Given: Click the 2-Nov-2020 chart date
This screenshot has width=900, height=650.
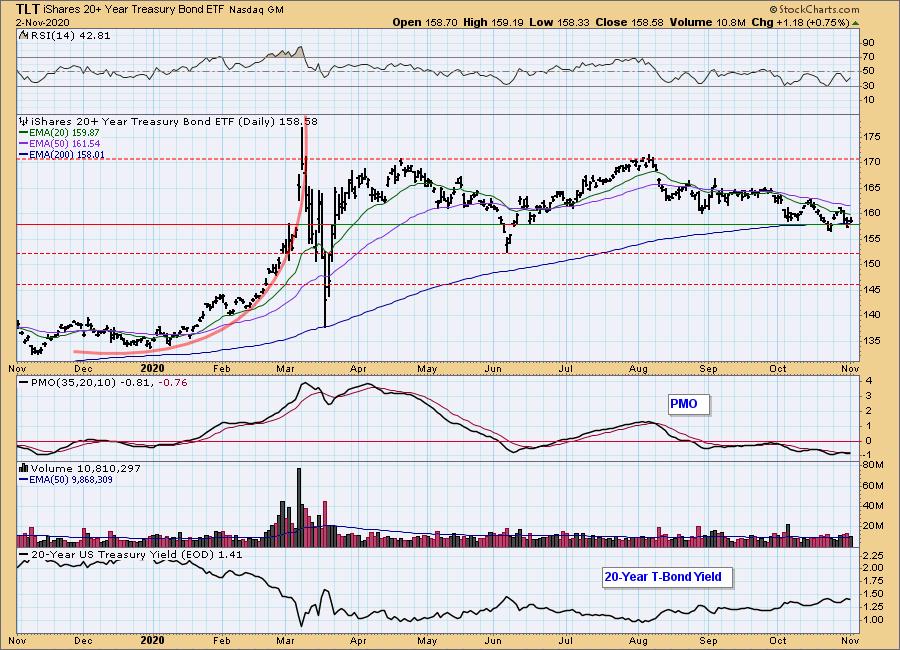Looking at the screenshot, I should point(42,22).
